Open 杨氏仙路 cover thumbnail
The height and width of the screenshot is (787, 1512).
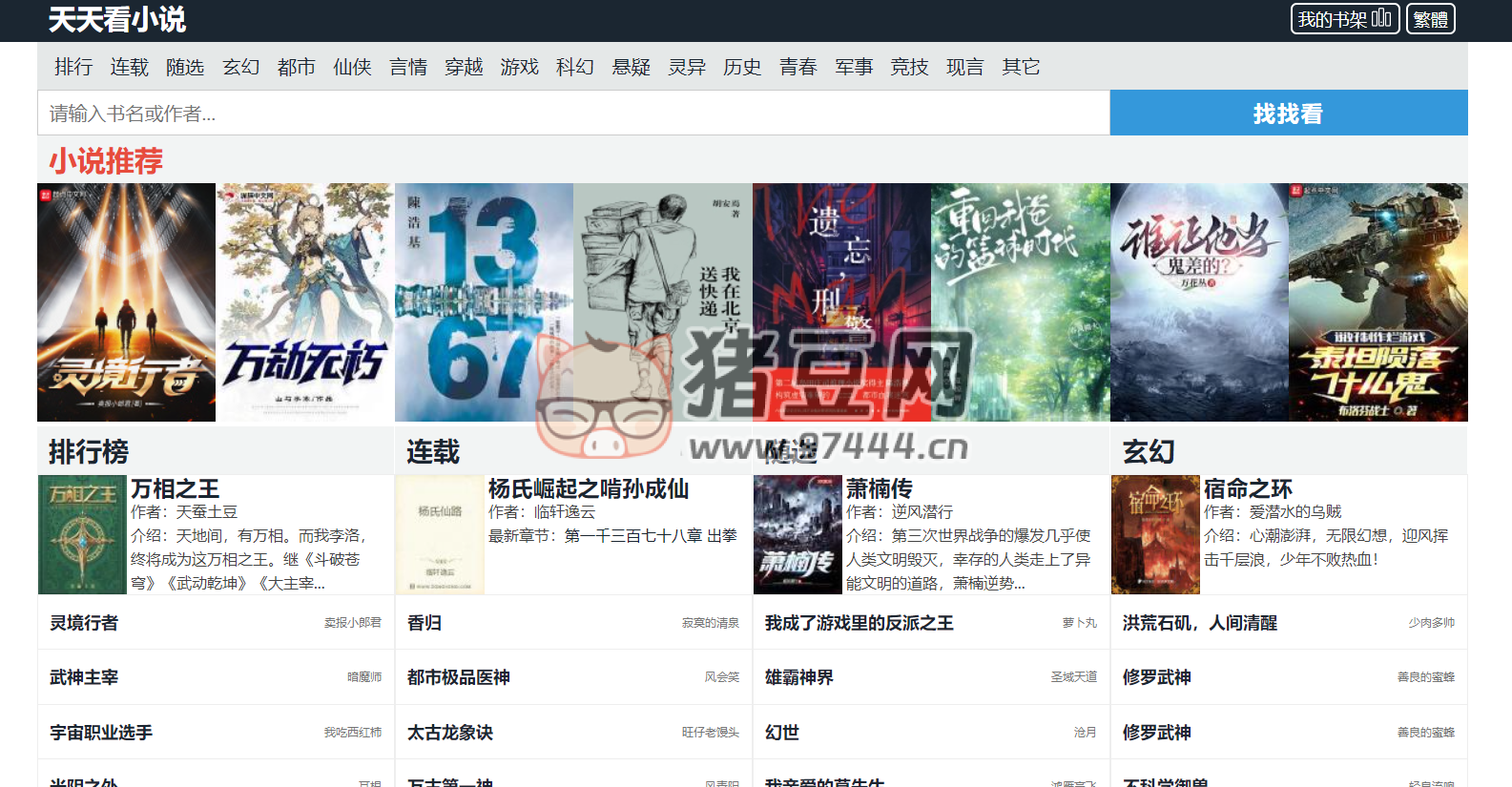coord(440,534)
